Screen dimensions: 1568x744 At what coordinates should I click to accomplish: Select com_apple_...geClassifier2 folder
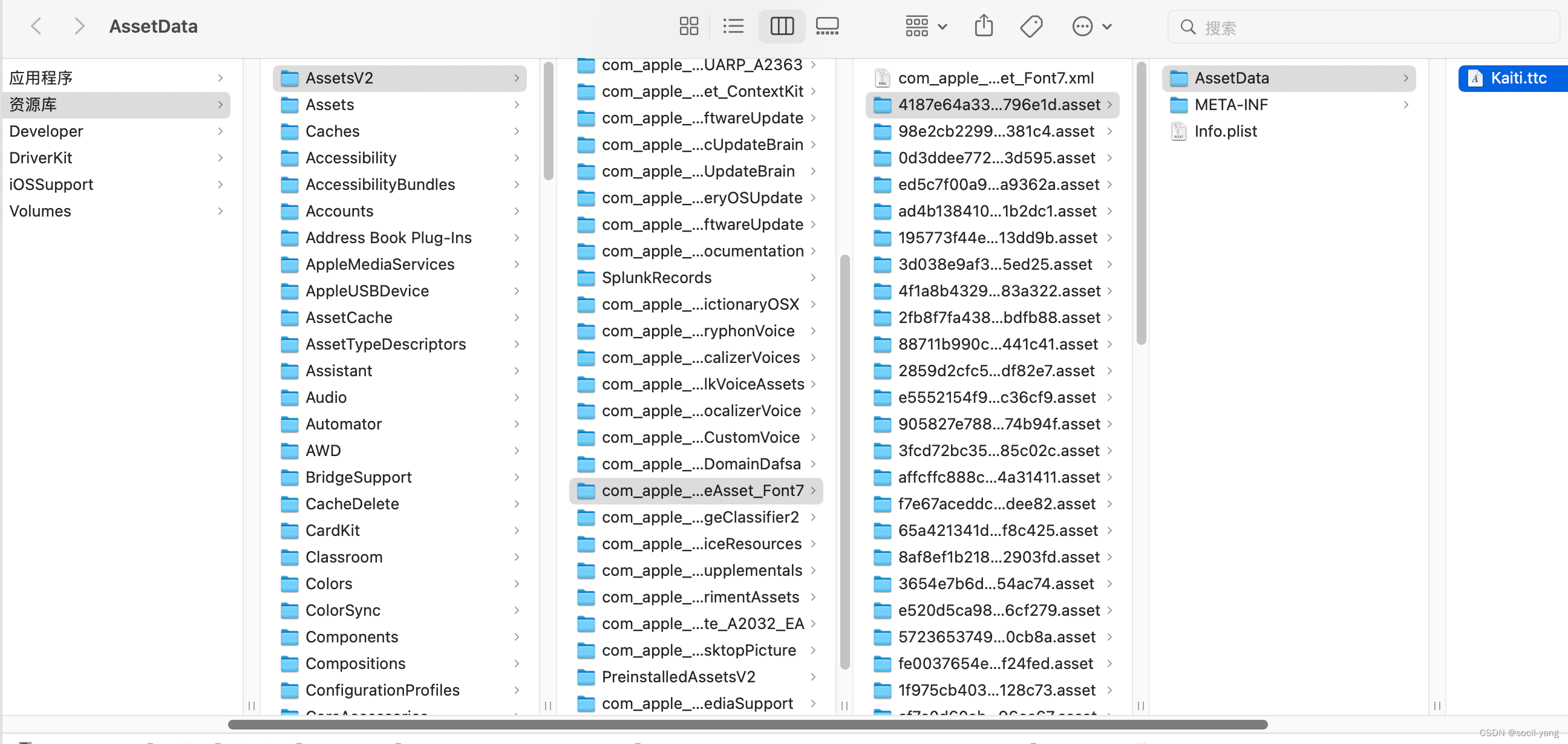coord(696,517)
